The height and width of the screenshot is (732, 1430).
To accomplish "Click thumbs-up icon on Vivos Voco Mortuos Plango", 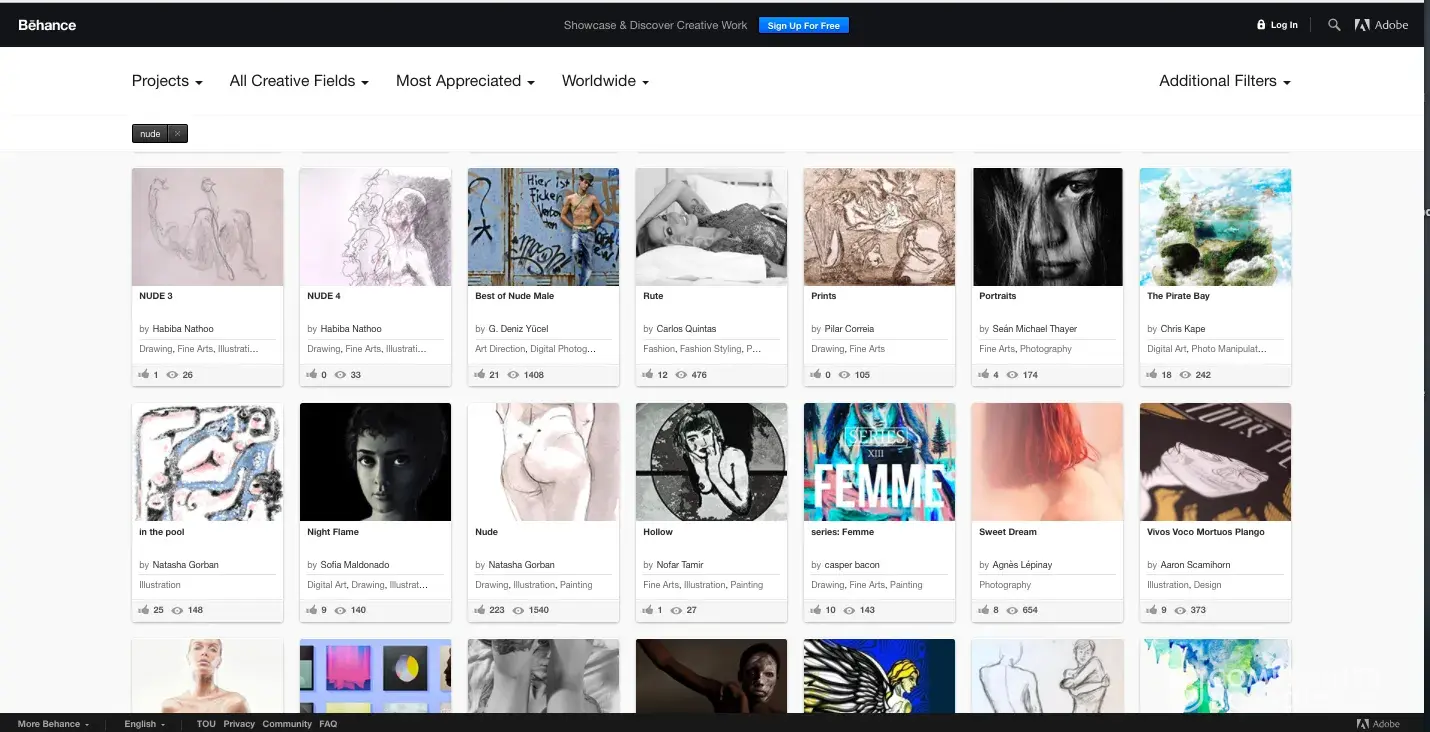I will (1152, 610).
